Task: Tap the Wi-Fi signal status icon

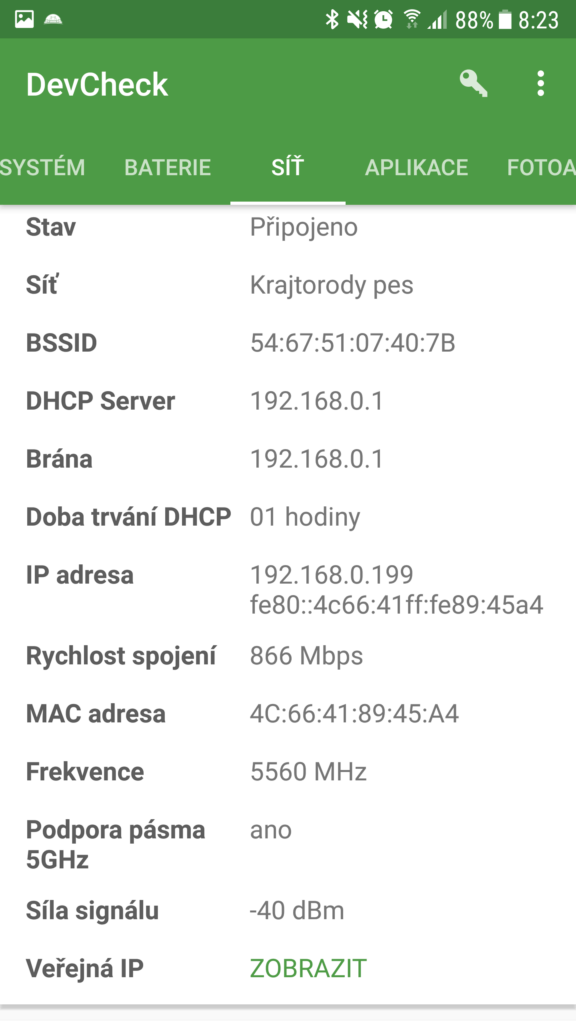Action: point(411,20)
